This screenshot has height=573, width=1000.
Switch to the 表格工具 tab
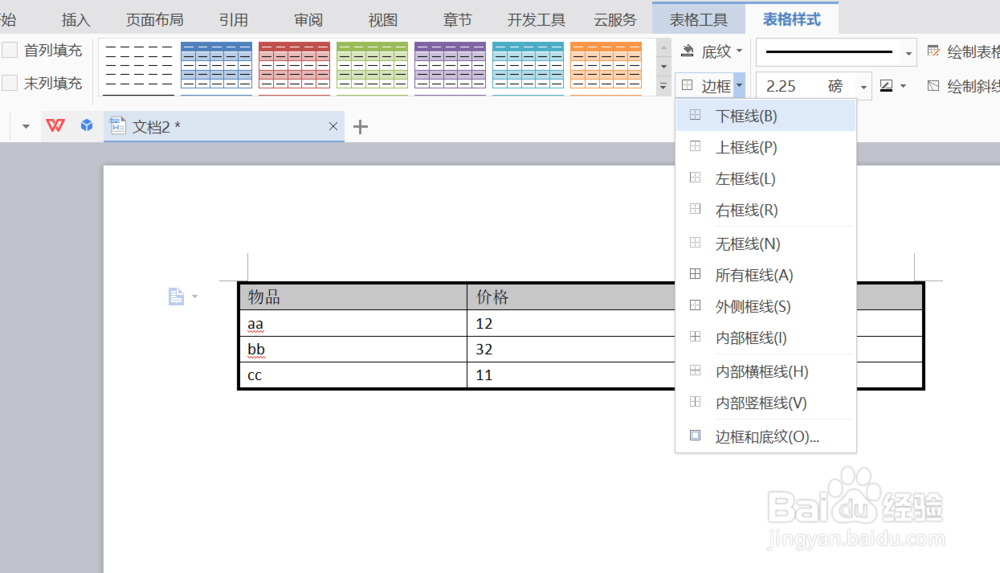pyautogui.click(x=698, y=20)
